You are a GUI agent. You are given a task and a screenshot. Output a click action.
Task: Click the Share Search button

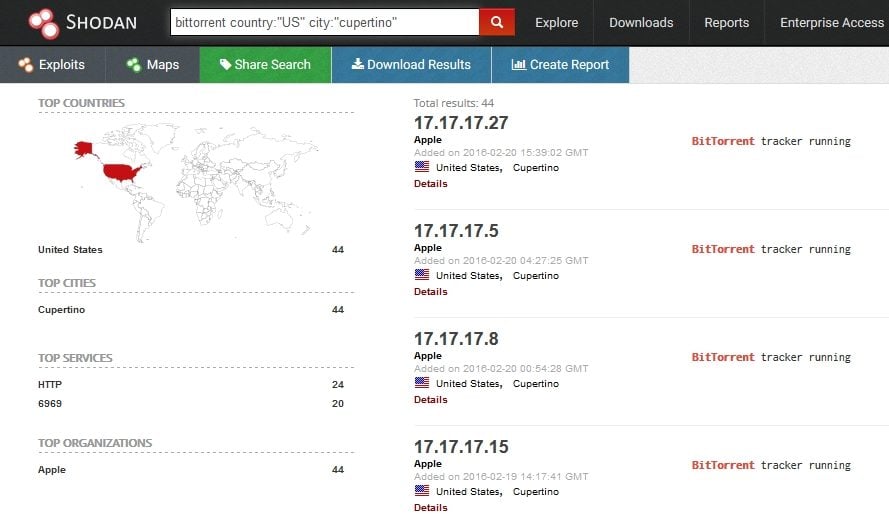[x=265, y=65]
